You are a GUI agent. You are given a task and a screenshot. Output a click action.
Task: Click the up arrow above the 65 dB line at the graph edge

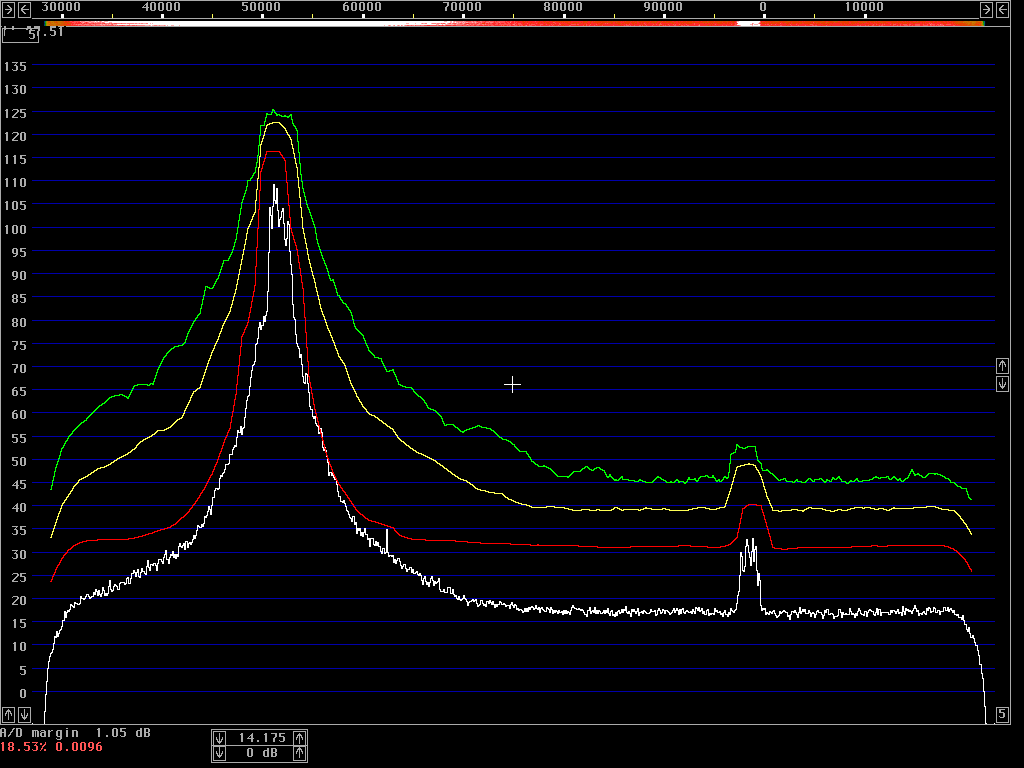(1002, 365)
